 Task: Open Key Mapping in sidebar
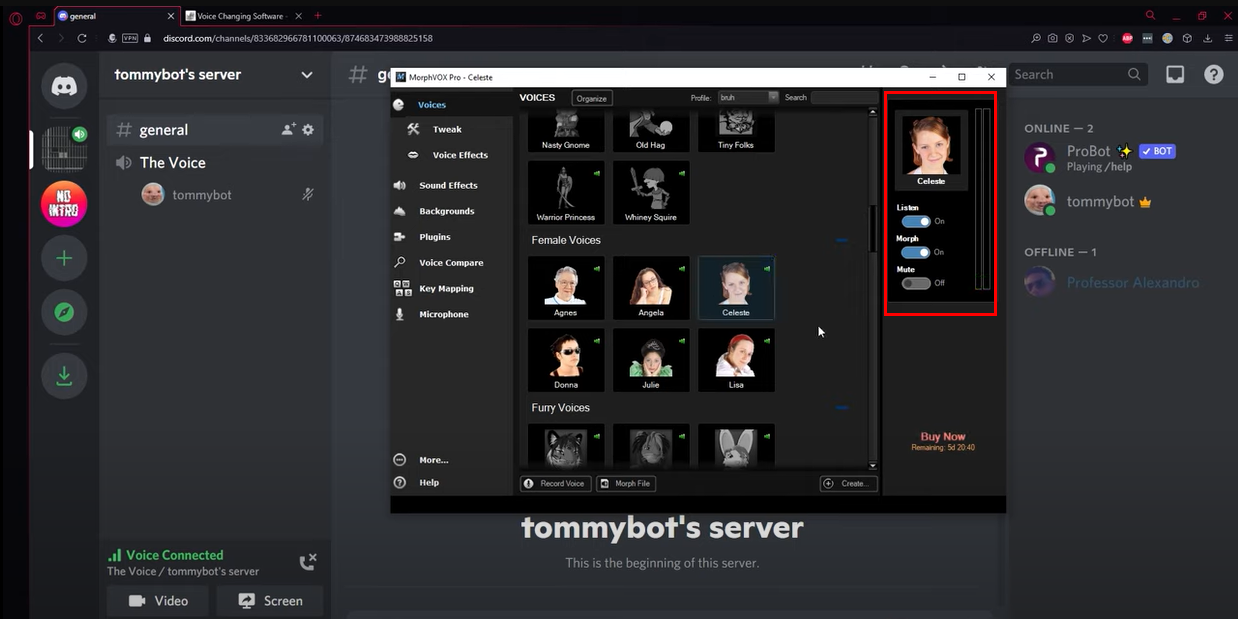[446, 288]
